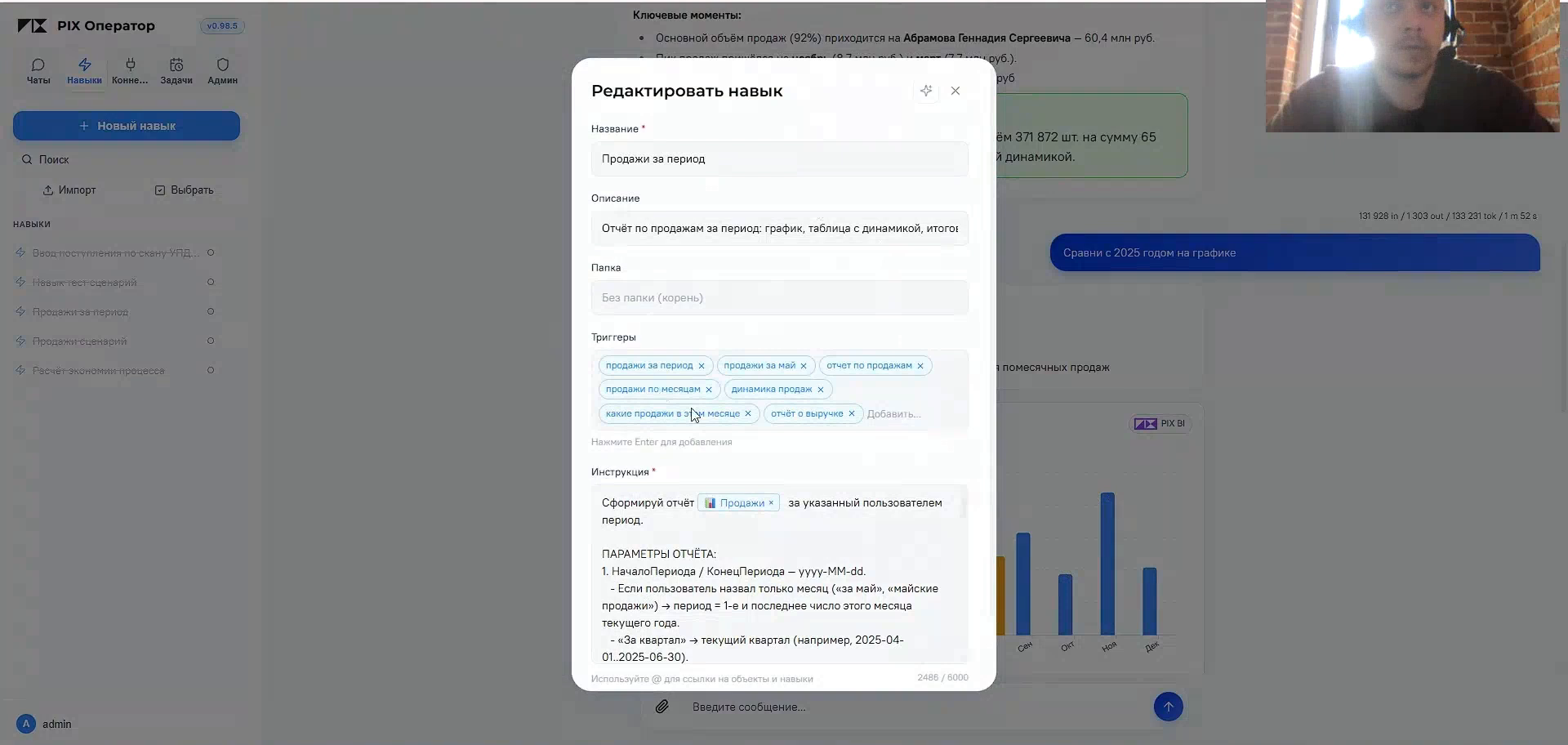Click the Описание input field
1568x745 pixels.
(780, 228)
